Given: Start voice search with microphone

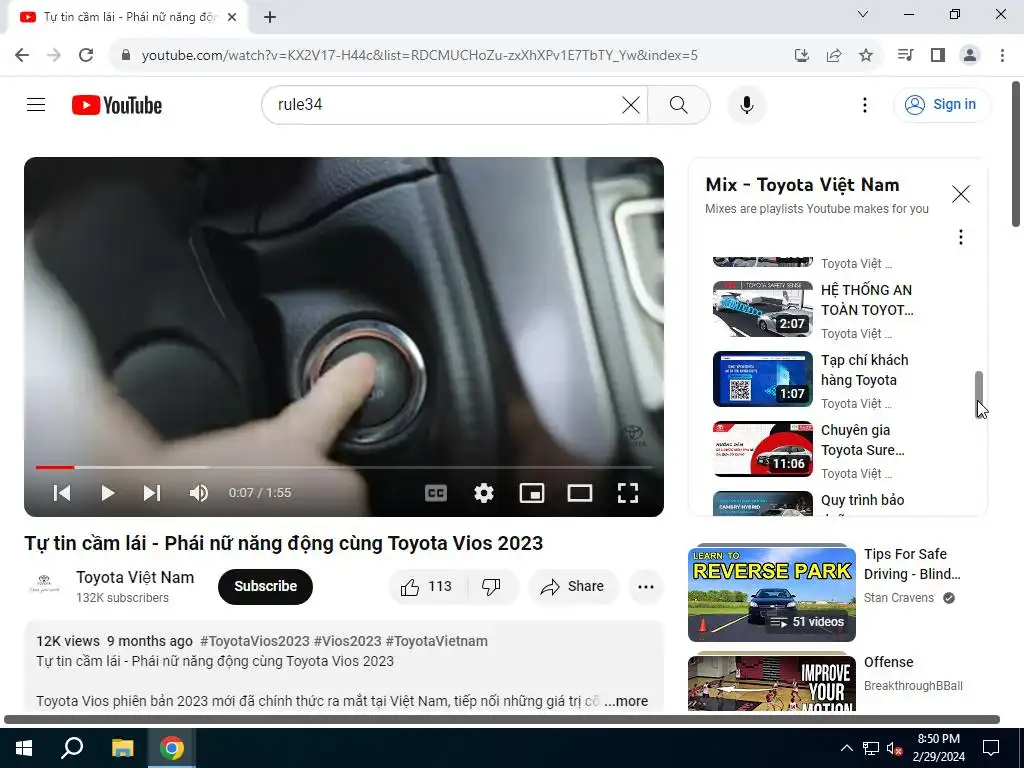Looking at the screenshot, I should 746,104.
